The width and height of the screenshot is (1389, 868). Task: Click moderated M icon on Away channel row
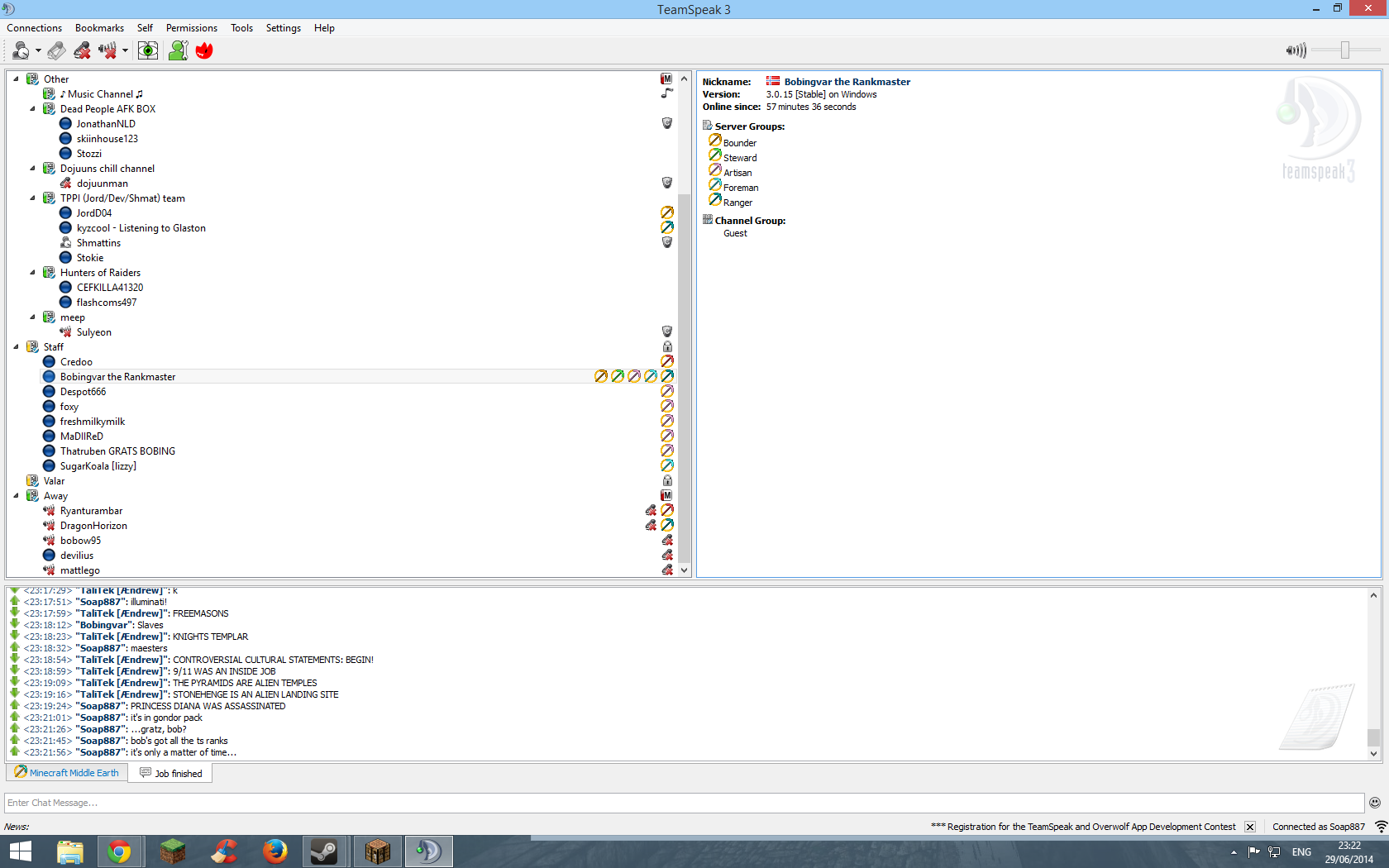coord(666,496)
